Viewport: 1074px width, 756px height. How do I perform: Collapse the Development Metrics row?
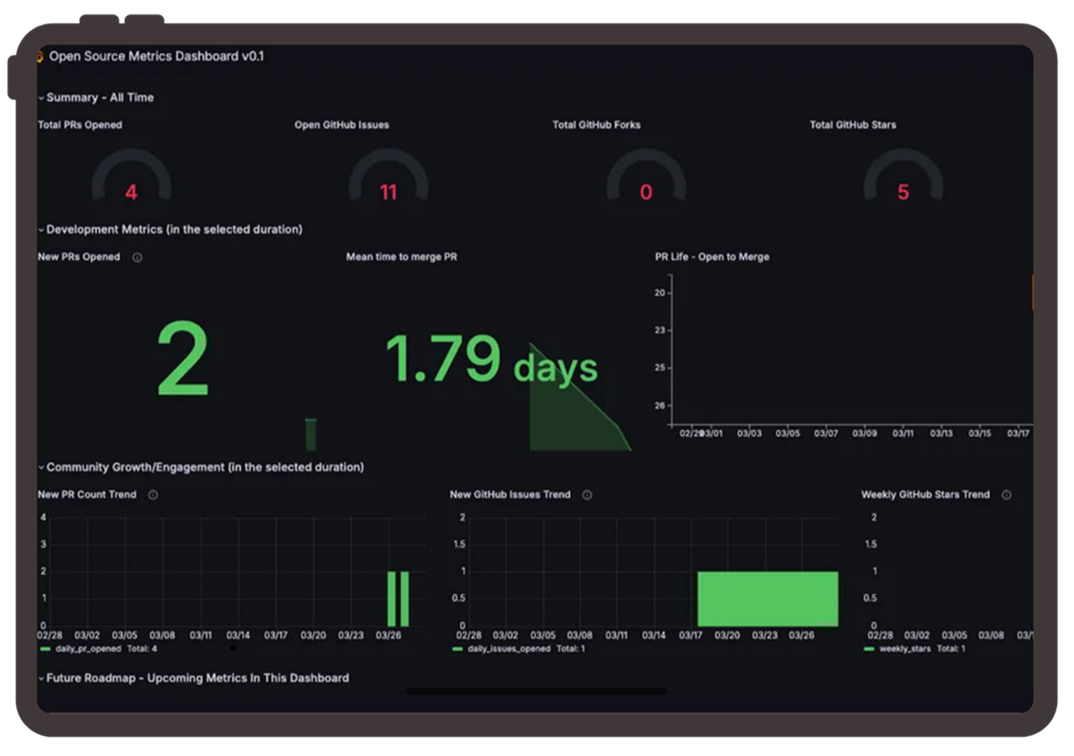[x=170, y=229]
